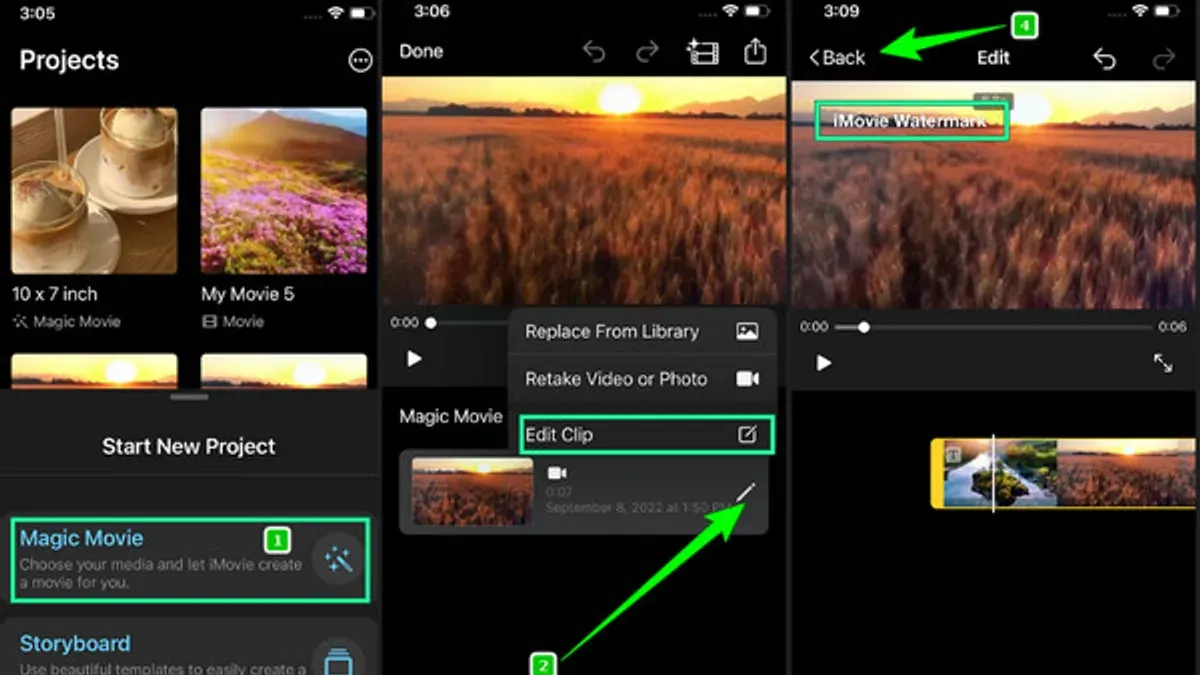Tap the Retake video camera icon
1200x675 pixels.
click(747, 379)
